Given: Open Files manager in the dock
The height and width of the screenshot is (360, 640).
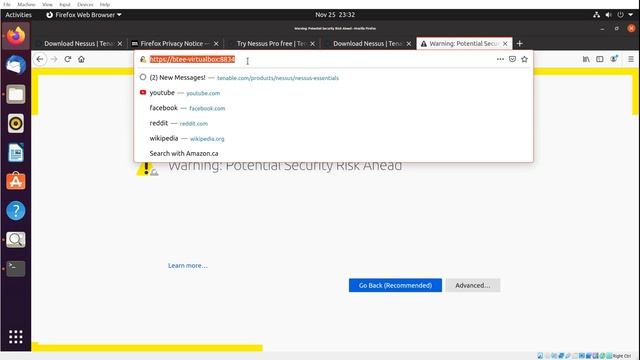Looking at the screenshot, I should click(16, 94).
